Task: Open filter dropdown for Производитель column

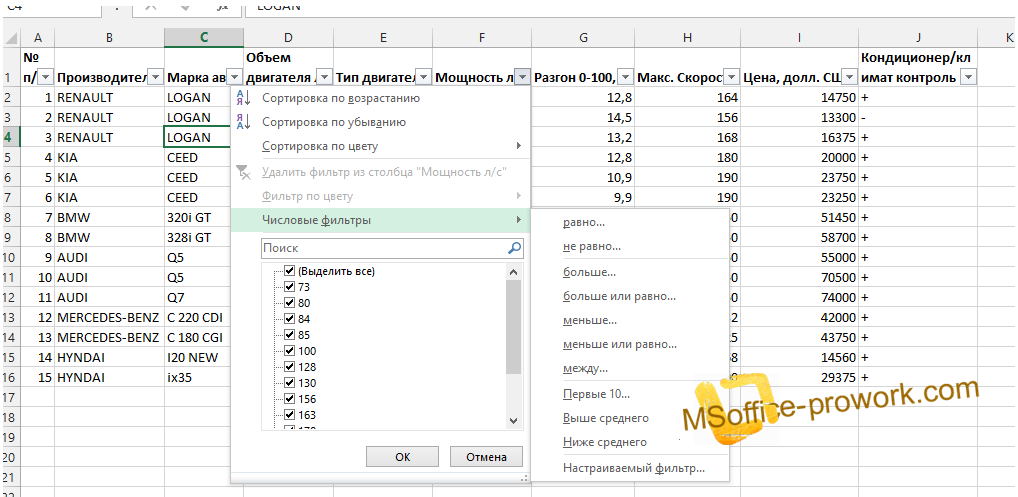Action: [x=156, y=78]
